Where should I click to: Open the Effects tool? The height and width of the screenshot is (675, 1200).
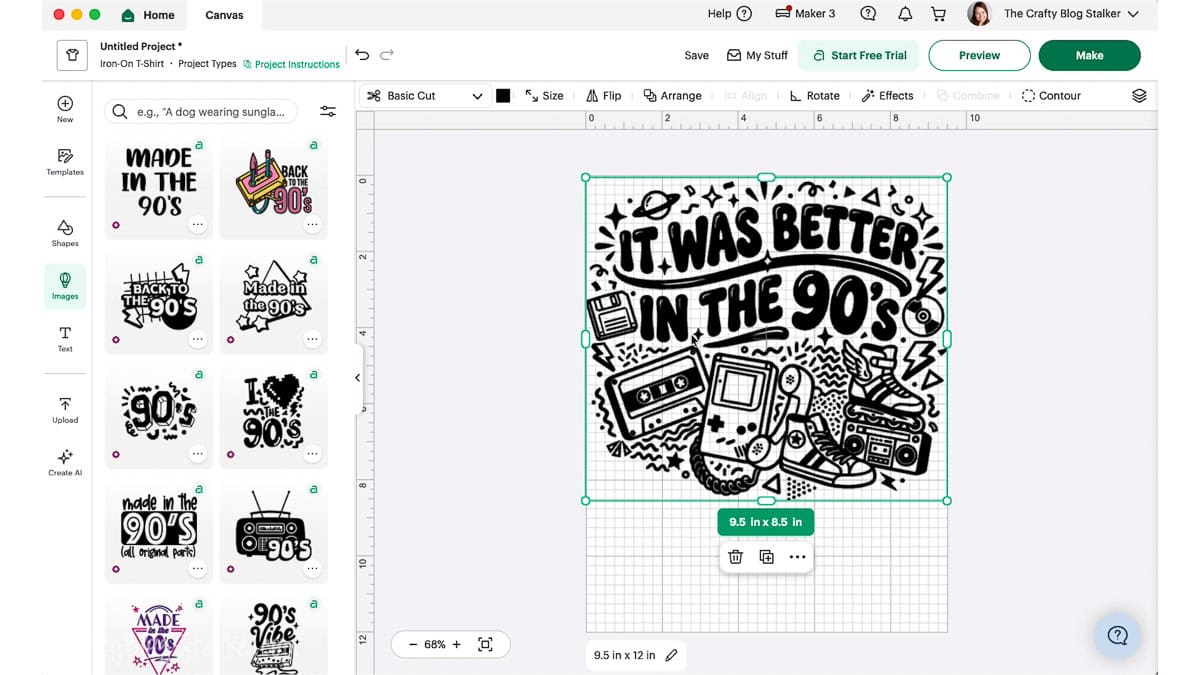click(887, 96)
